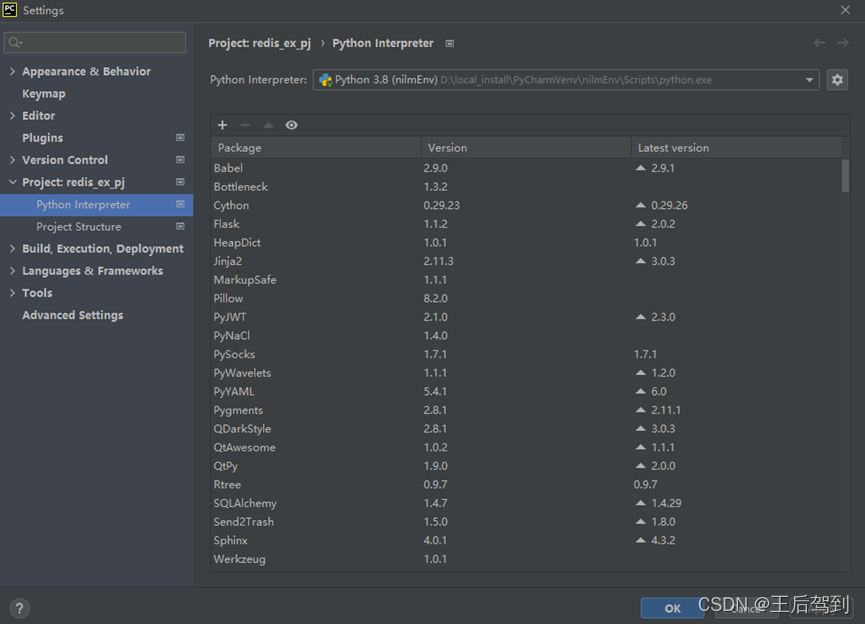
Task: Expand Build, Execution, Deployment section
Action: tap(12, 248)
